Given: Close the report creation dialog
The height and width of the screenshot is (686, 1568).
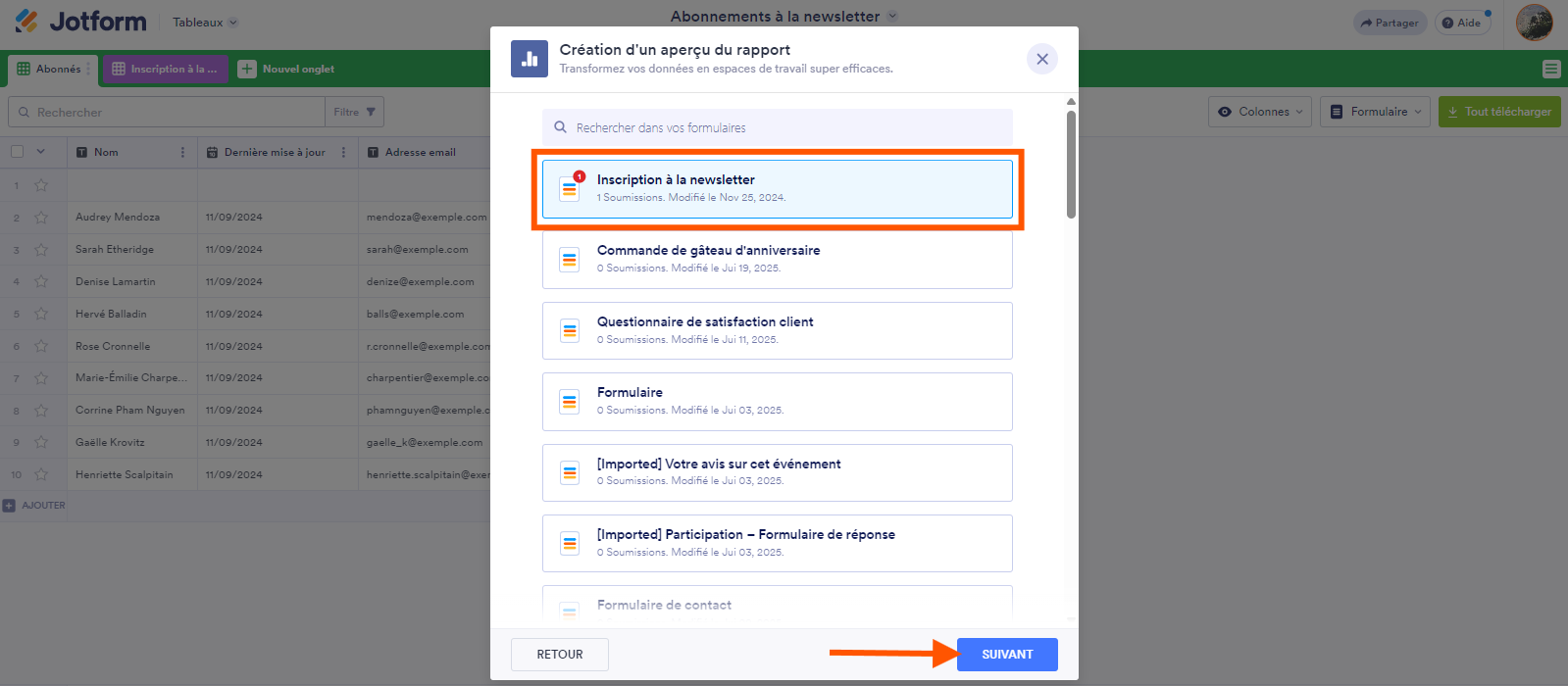Looking at the screenshot, I should tap(1042, 59).
